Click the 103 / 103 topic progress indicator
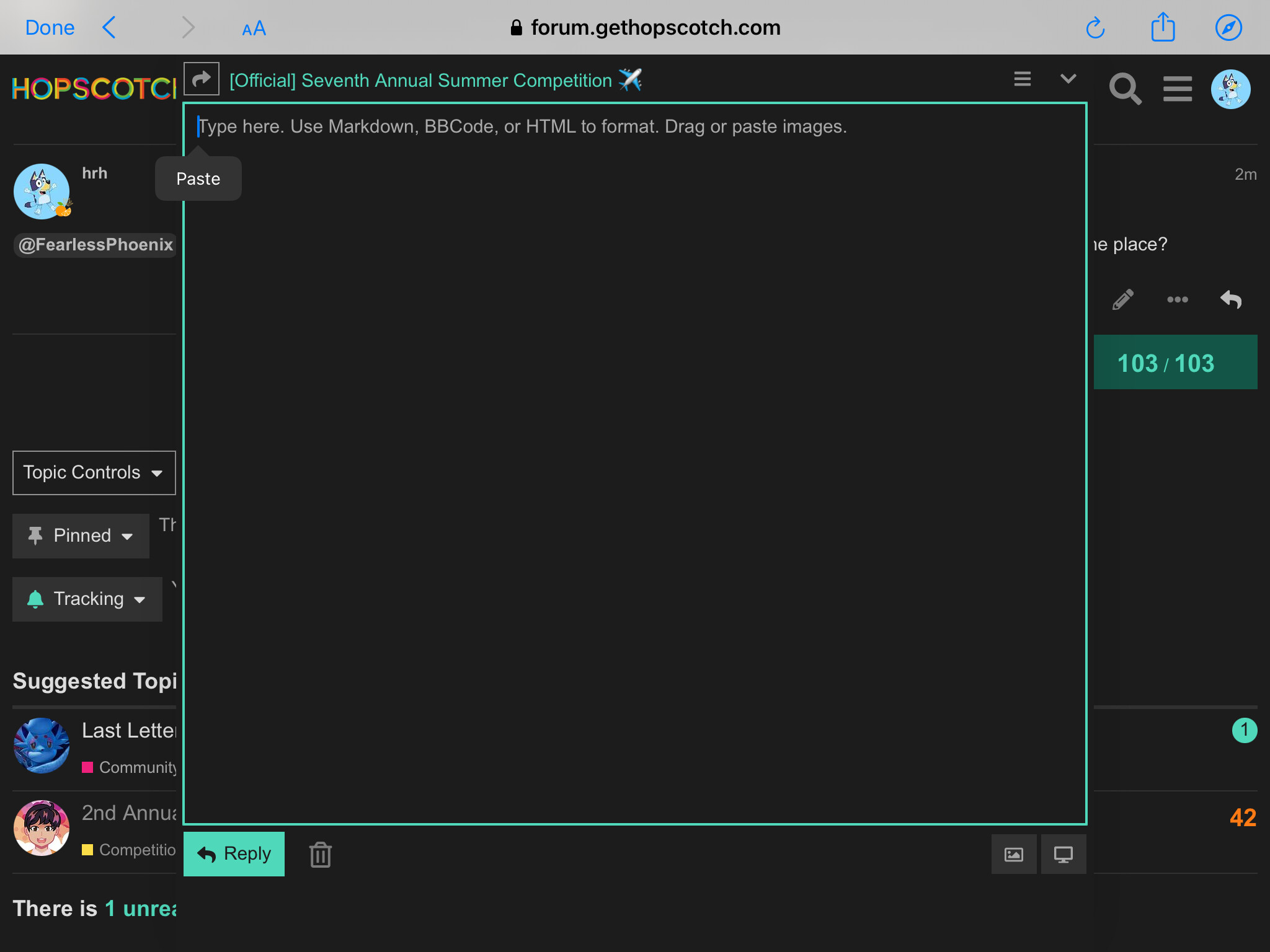This screenshot has width=1270, height=952. [x=1166, y=363]
